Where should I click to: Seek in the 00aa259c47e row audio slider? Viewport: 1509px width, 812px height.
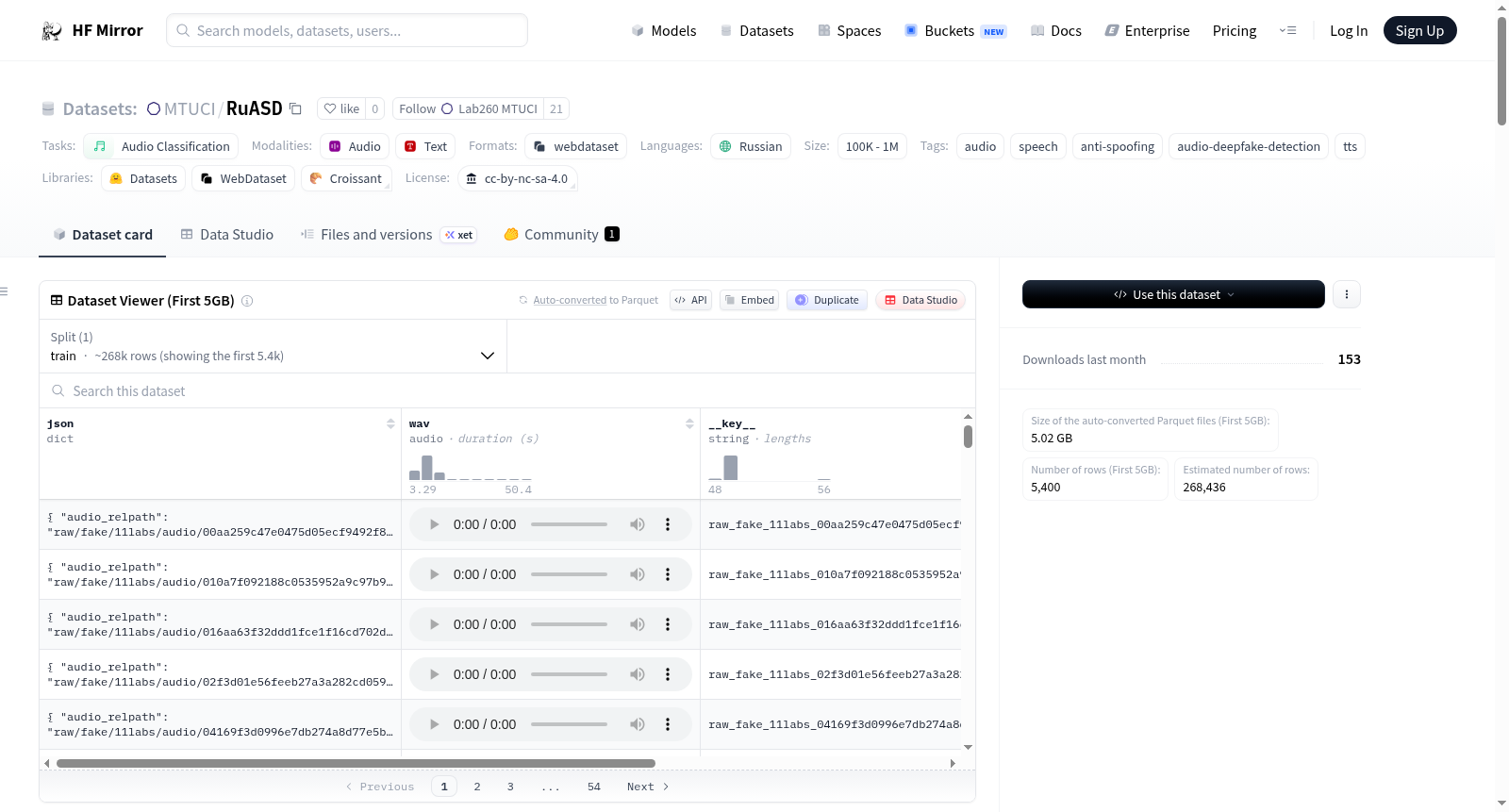click(569, 524)
